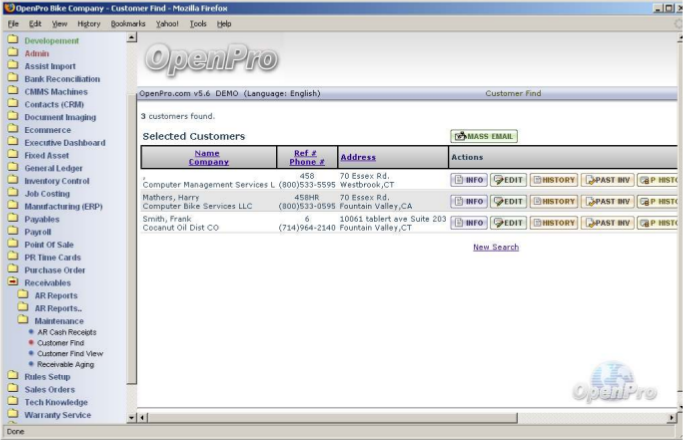Screen dimensions: 683x440
Task: Click the Mass Email button
Action: coord(484,136)
